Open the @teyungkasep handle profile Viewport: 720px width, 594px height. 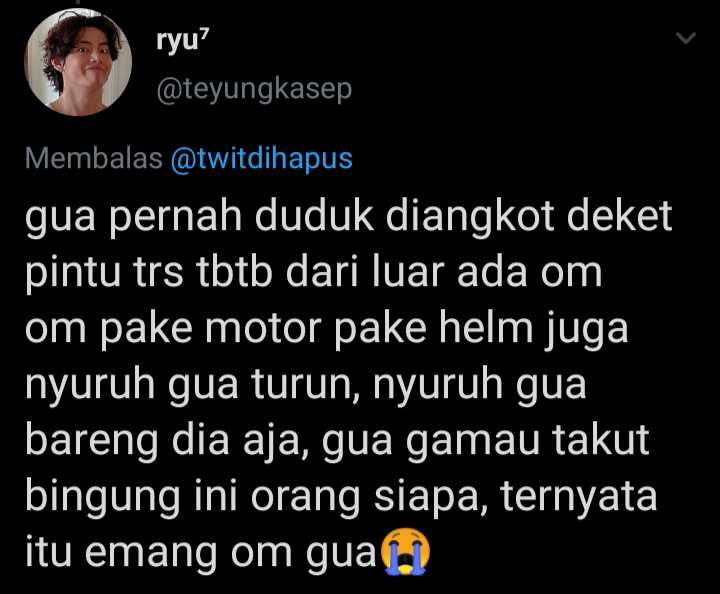(254, 90)
